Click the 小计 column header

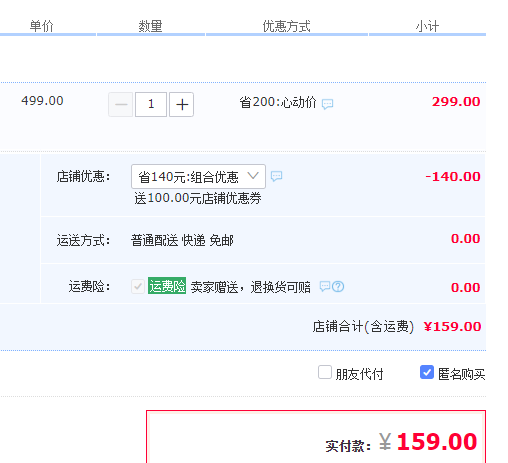427,26
